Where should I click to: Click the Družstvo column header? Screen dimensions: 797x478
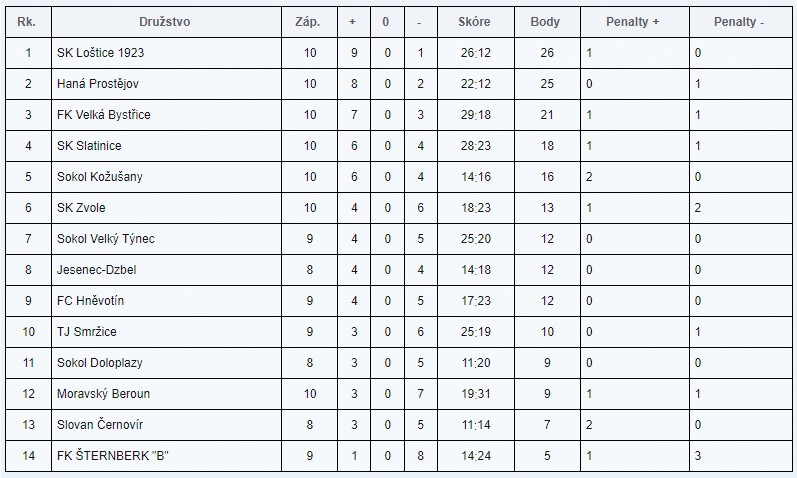click(x=166, y=21)
